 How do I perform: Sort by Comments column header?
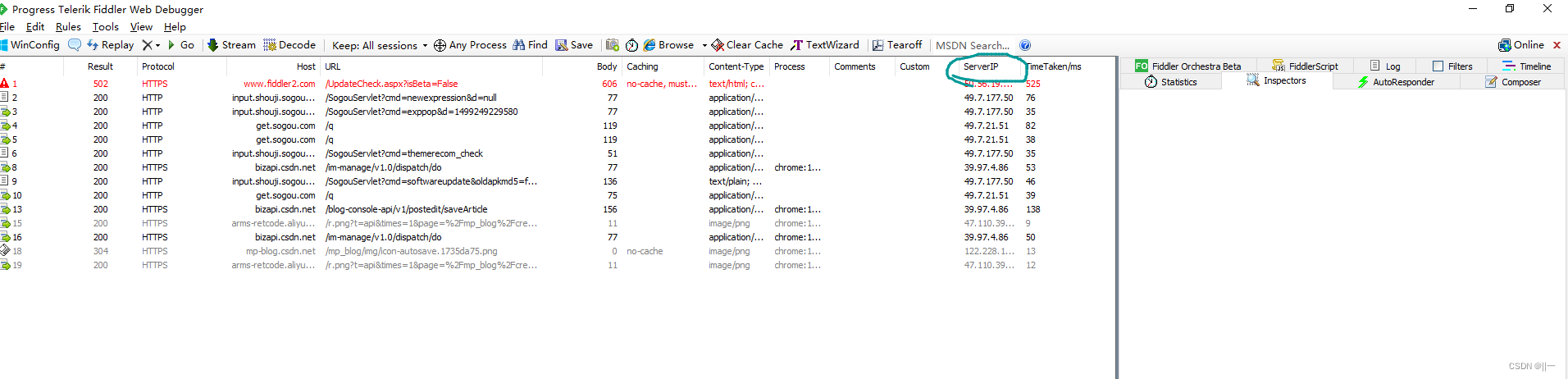[x=855, y=66]
